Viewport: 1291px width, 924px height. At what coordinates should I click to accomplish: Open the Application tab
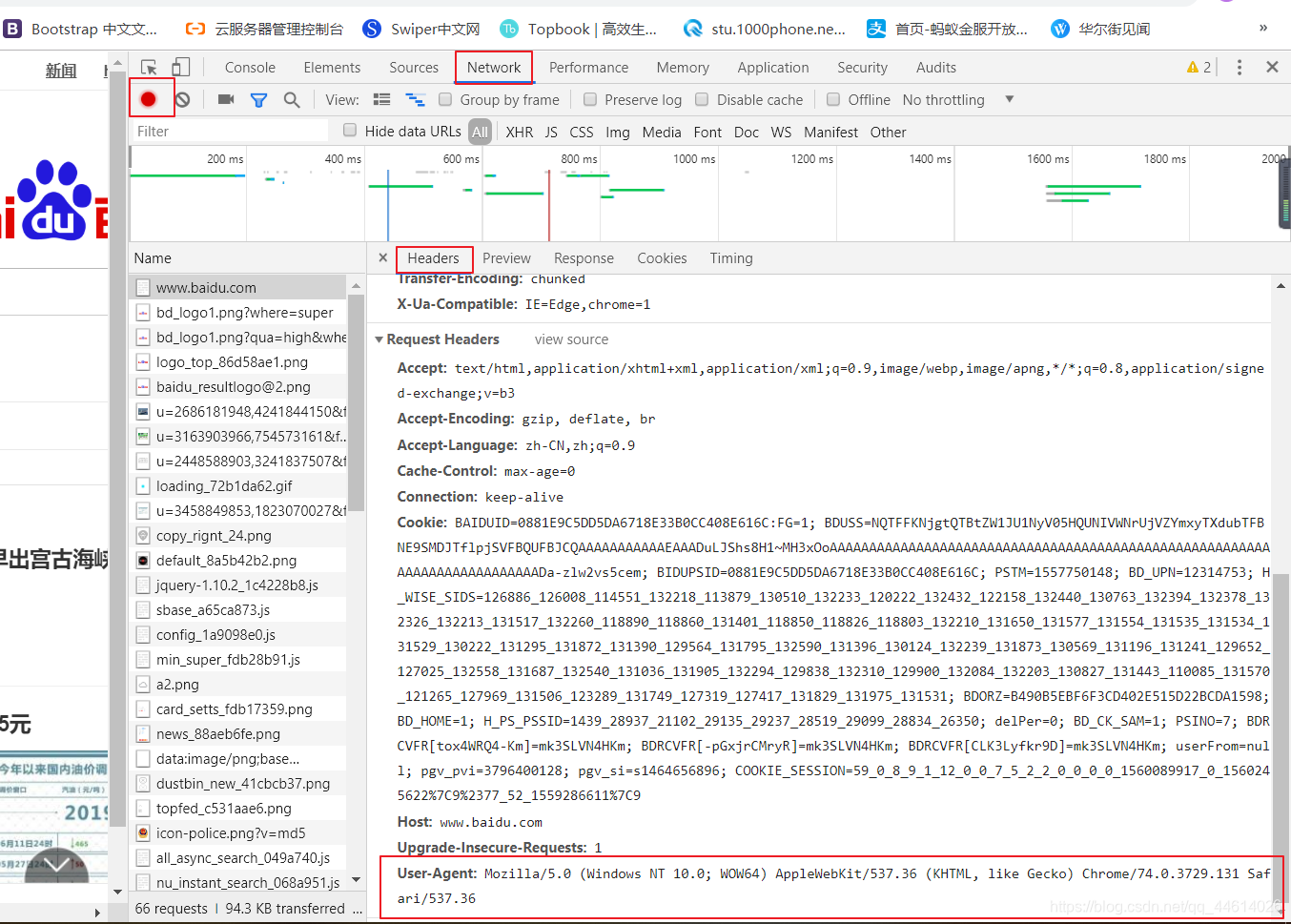point(772,67)
